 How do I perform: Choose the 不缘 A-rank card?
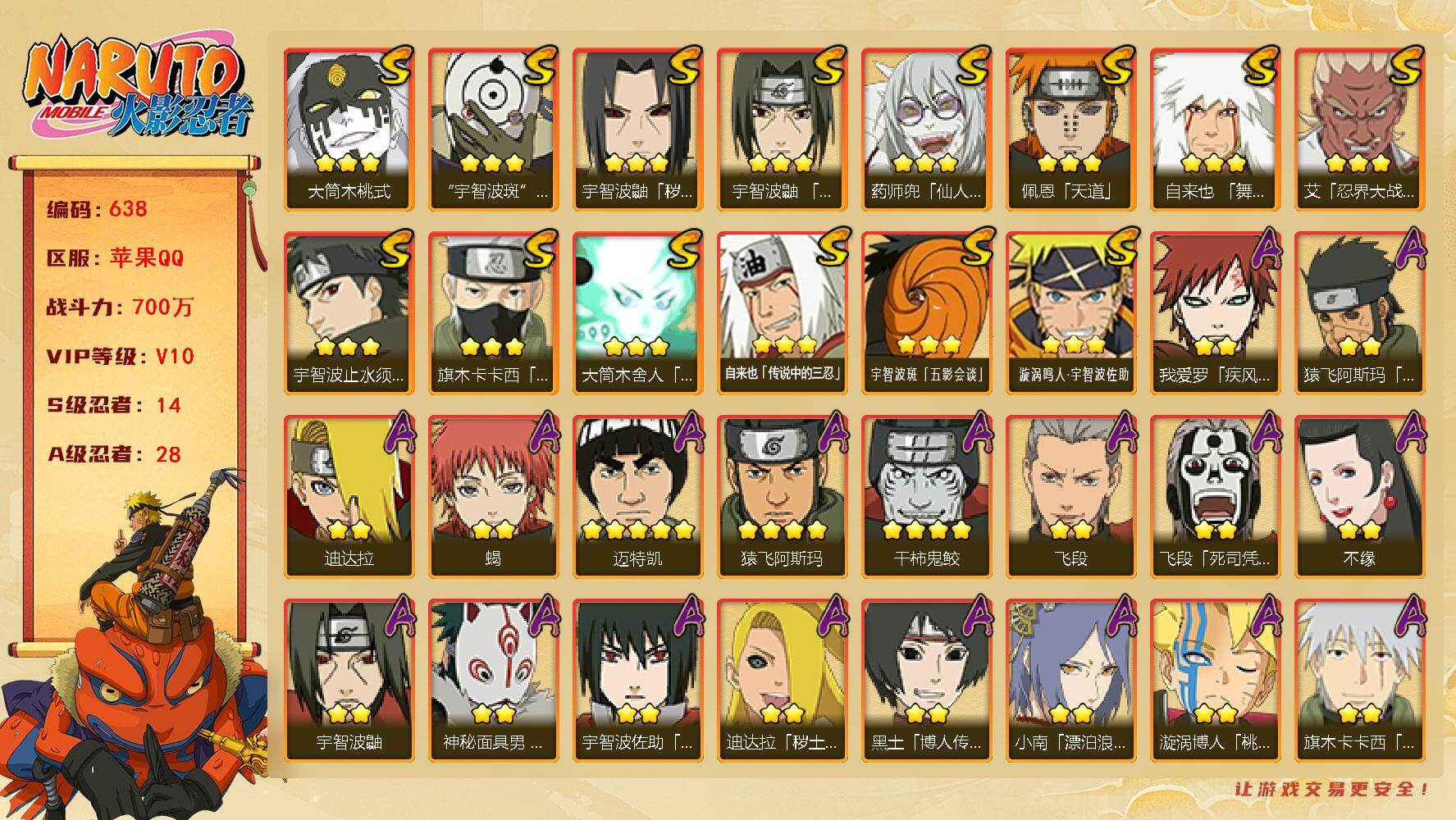(1359, 497)
